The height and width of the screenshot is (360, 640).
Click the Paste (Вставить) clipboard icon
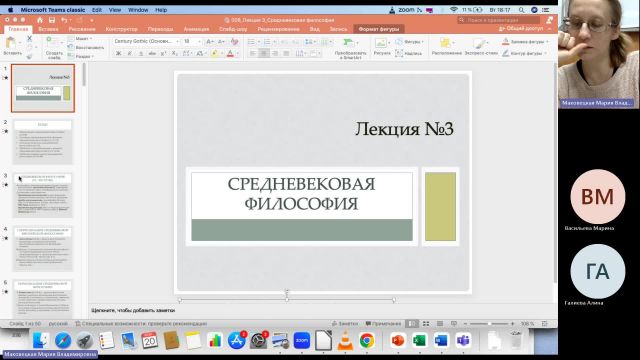[x=11, y=43]
